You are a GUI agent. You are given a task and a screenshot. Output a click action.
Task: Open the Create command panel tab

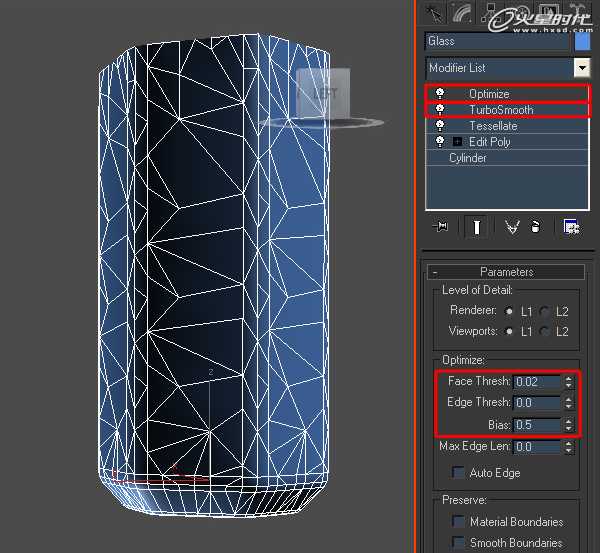point(435,14)
